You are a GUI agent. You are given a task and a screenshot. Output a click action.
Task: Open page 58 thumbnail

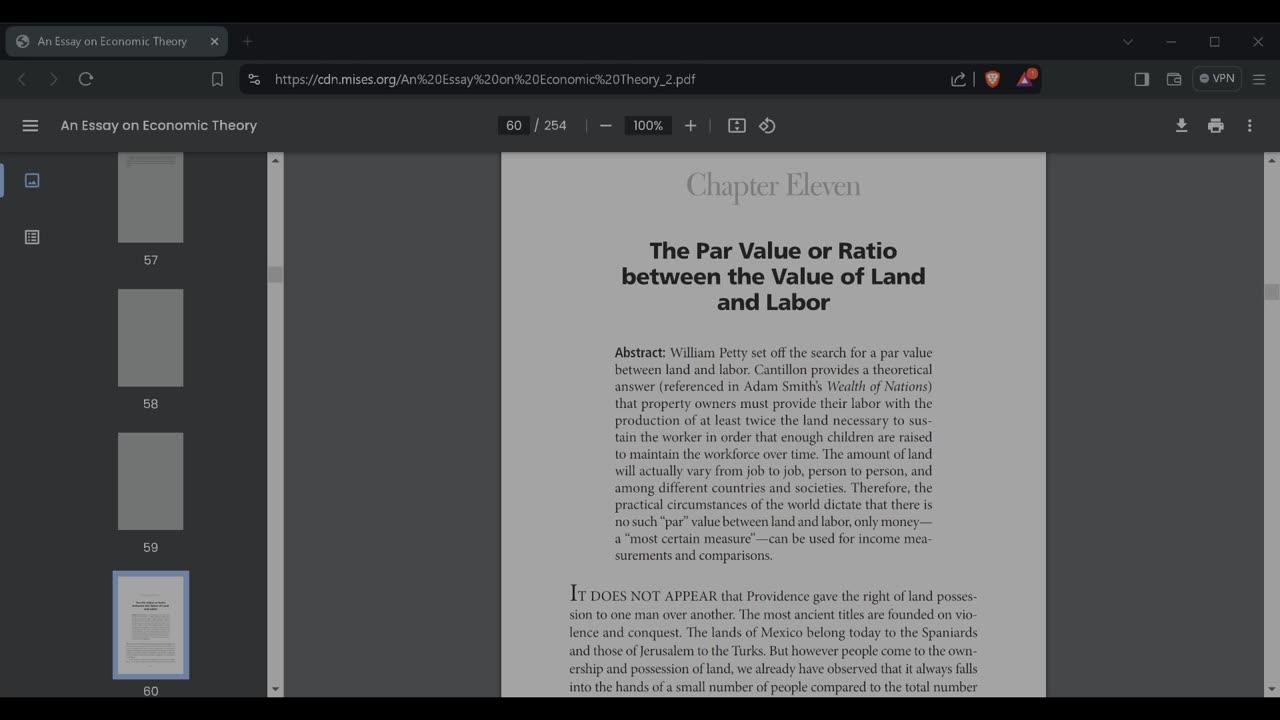click(150, 338)
